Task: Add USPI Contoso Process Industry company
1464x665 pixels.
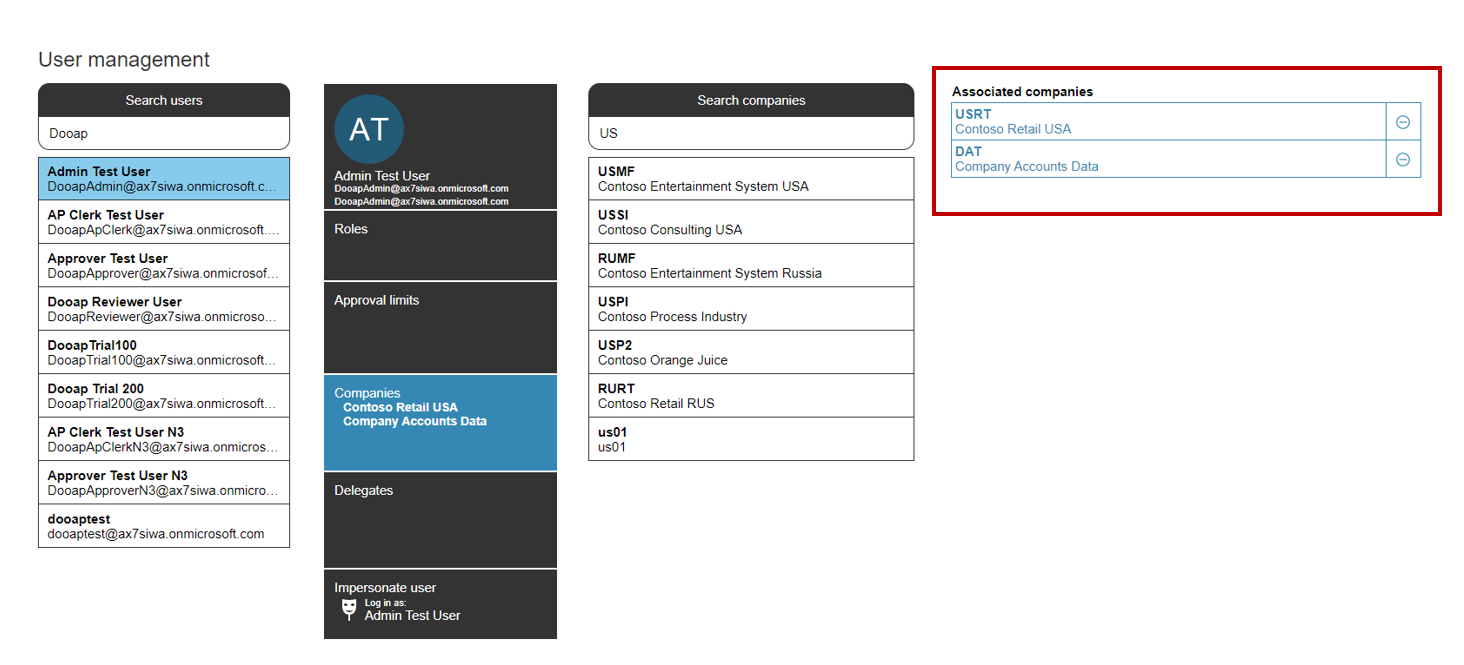Action: [x=751, y=309]
